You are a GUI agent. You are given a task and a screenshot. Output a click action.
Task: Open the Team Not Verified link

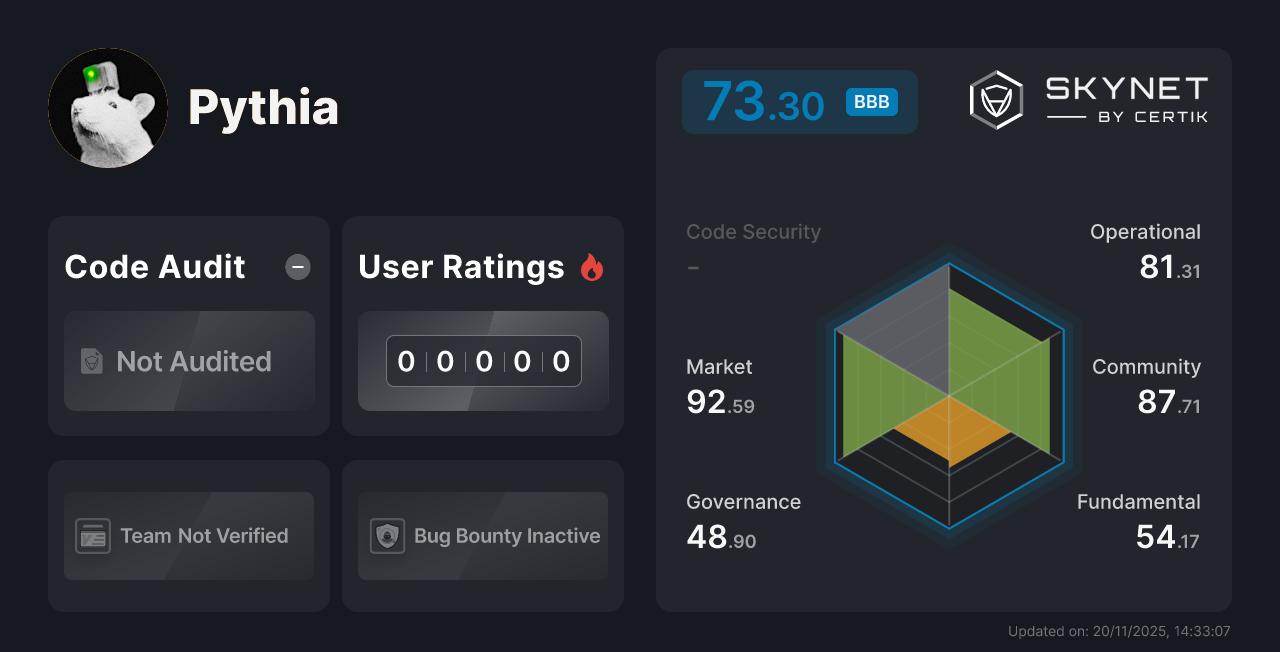click(188, 536)
